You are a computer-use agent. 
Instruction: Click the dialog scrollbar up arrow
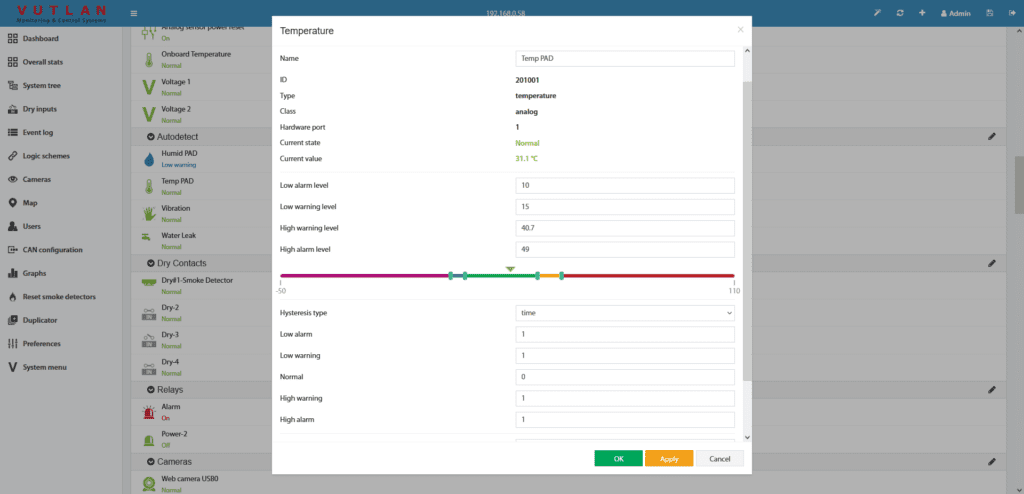click(x=747, y=50)
